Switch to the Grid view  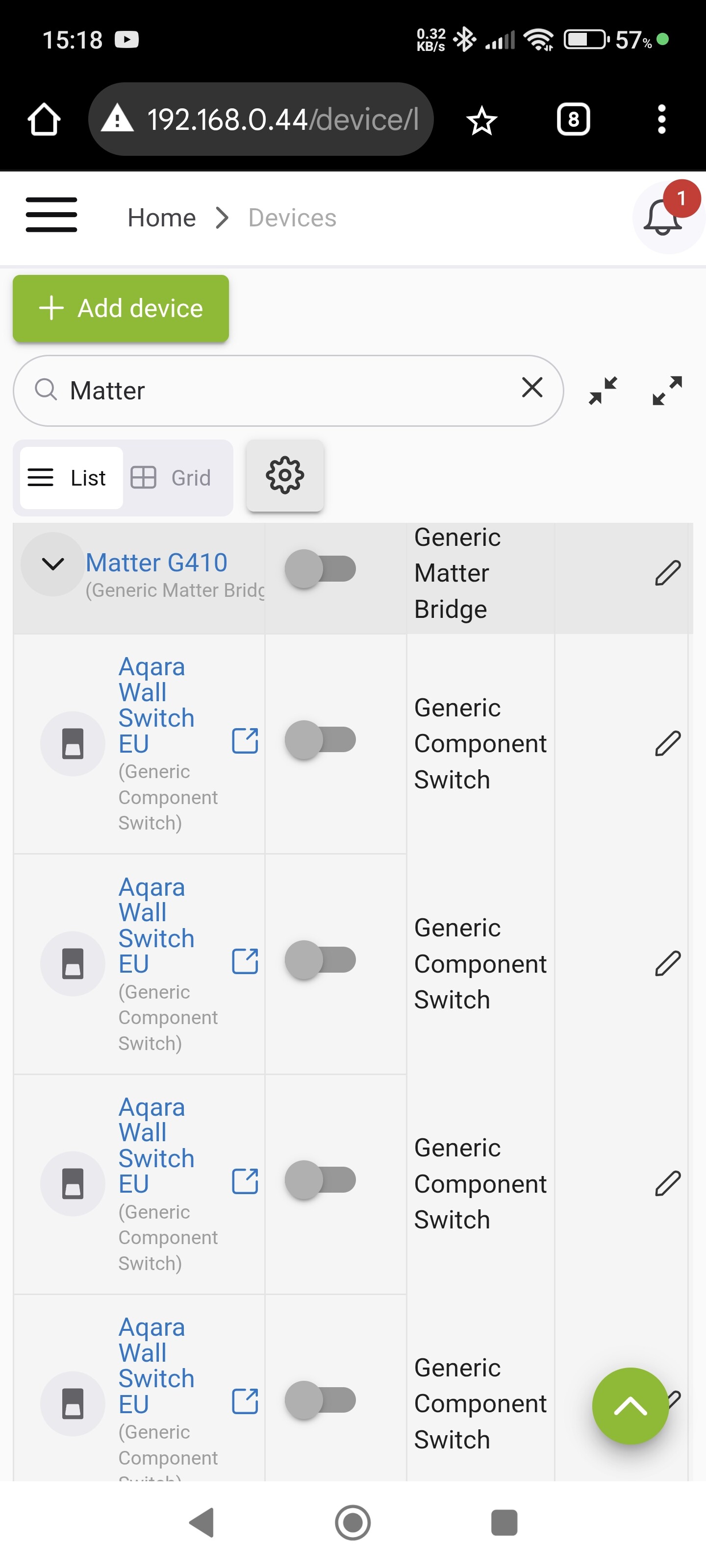173,478
